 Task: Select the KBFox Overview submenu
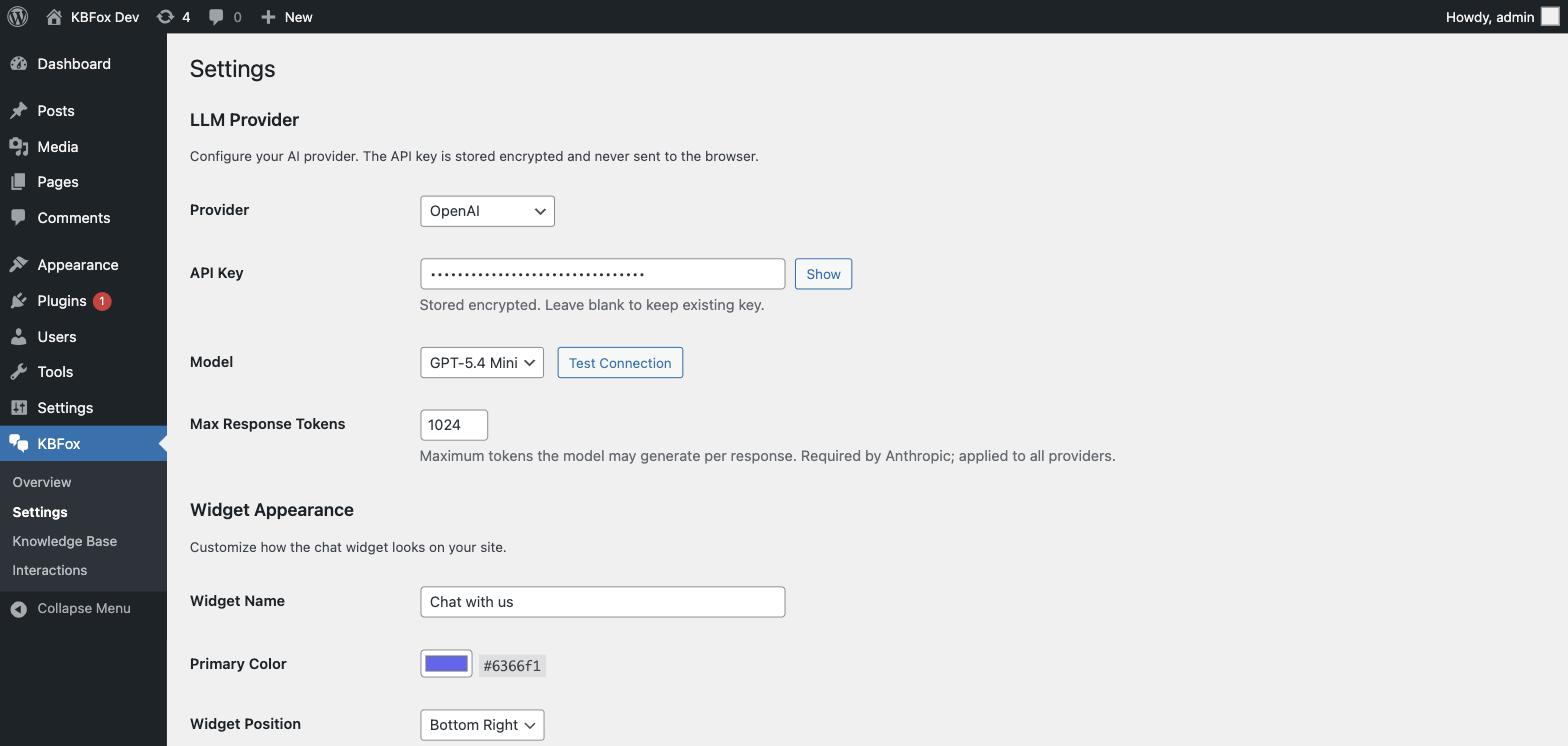coord(42,482)
